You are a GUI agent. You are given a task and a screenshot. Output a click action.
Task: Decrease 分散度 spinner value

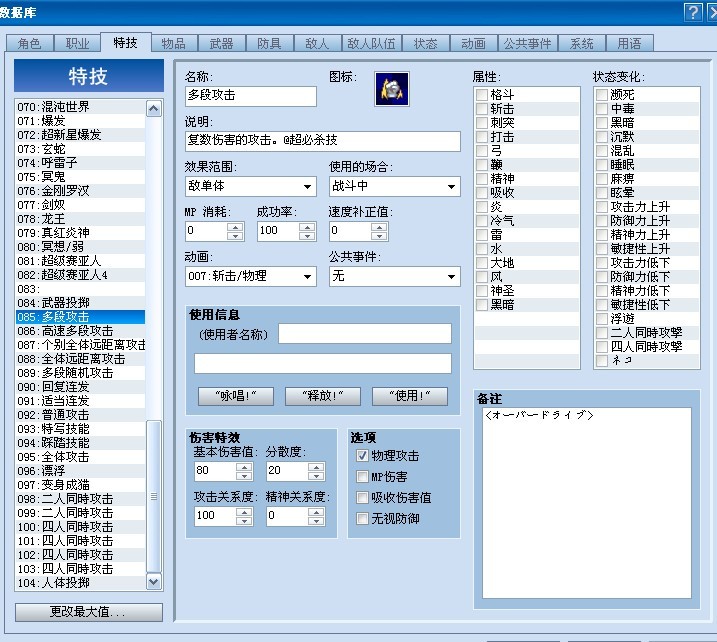click(x=316, y=476)
